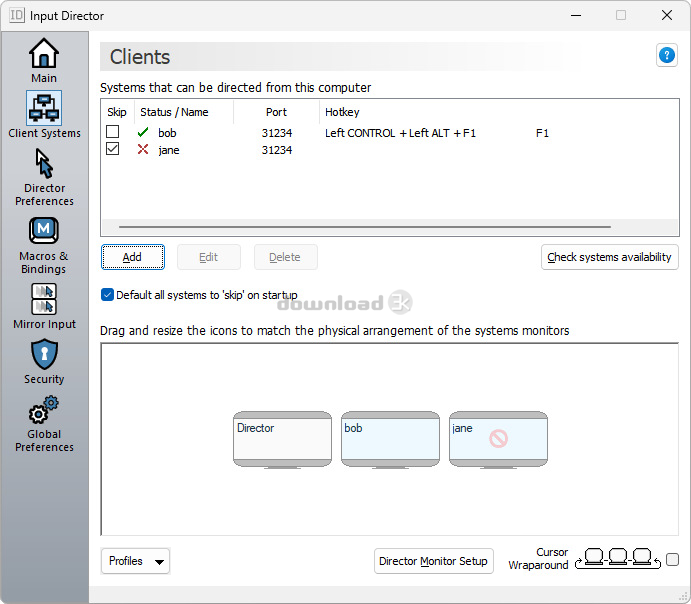The width and height of the screenshot is (691, 604).
Task: Click the cursor wraparound monitors diagram icon
Action: click(618, 559)
